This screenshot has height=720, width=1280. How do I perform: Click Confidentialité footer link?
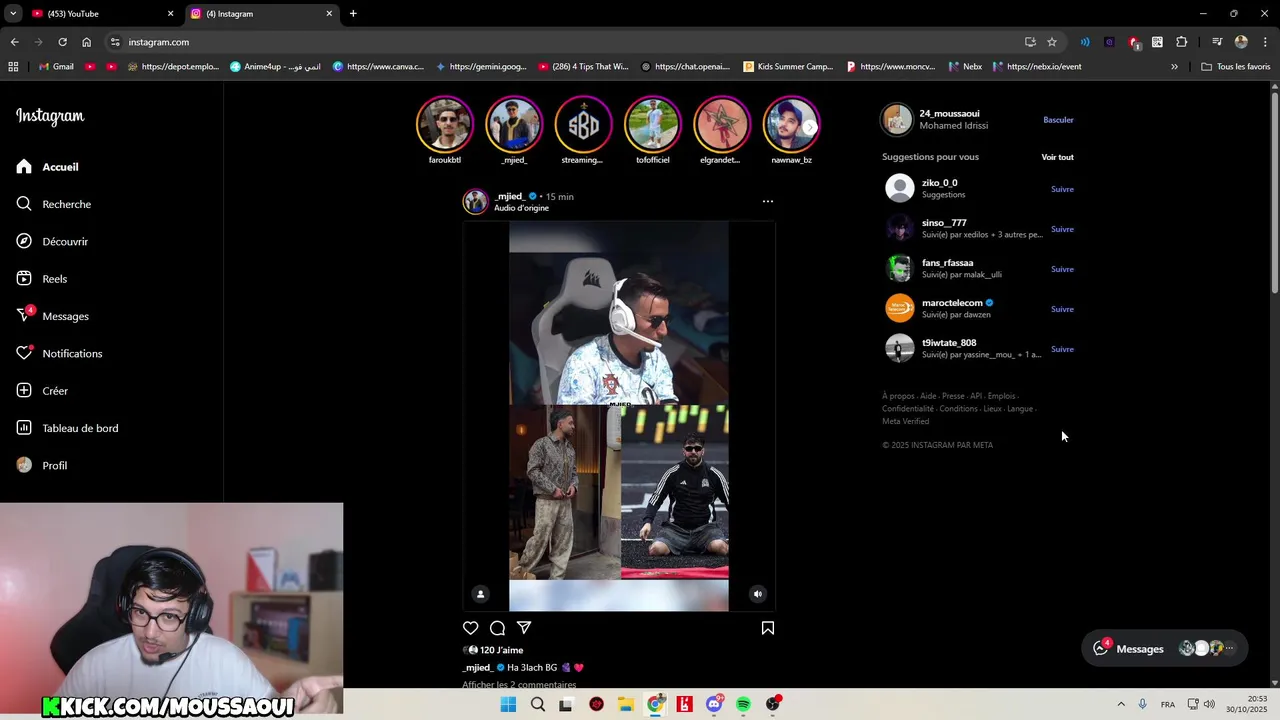[x=907, y=409]
